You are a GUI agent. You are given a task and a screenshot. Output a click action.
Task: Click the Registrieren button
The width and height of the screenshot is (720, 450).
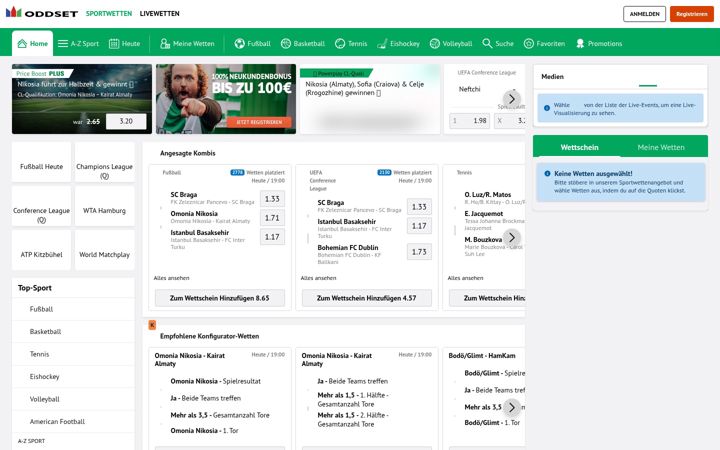click(692, 14)
